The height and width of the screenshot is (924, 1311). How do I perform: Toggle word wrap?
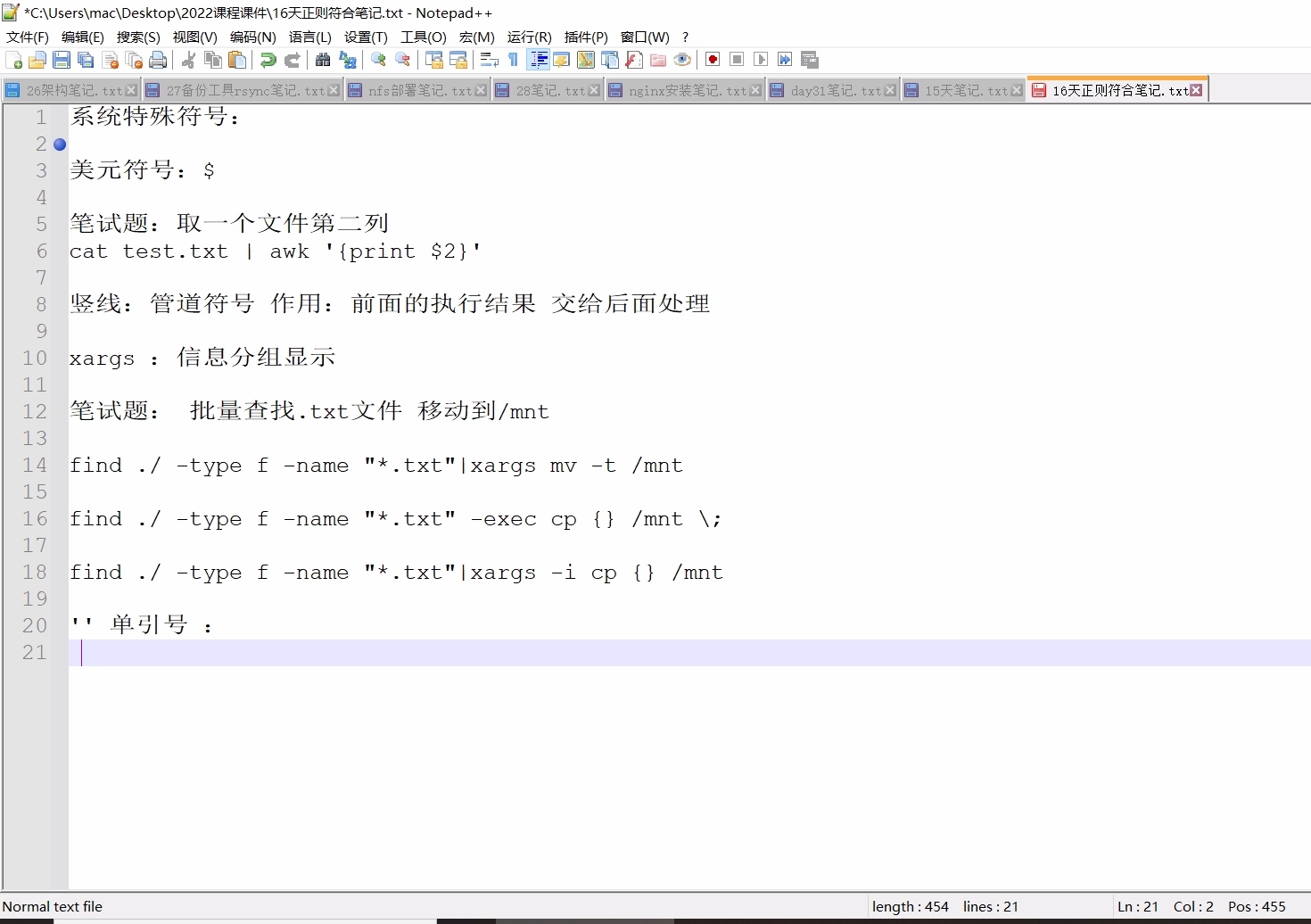489,60
